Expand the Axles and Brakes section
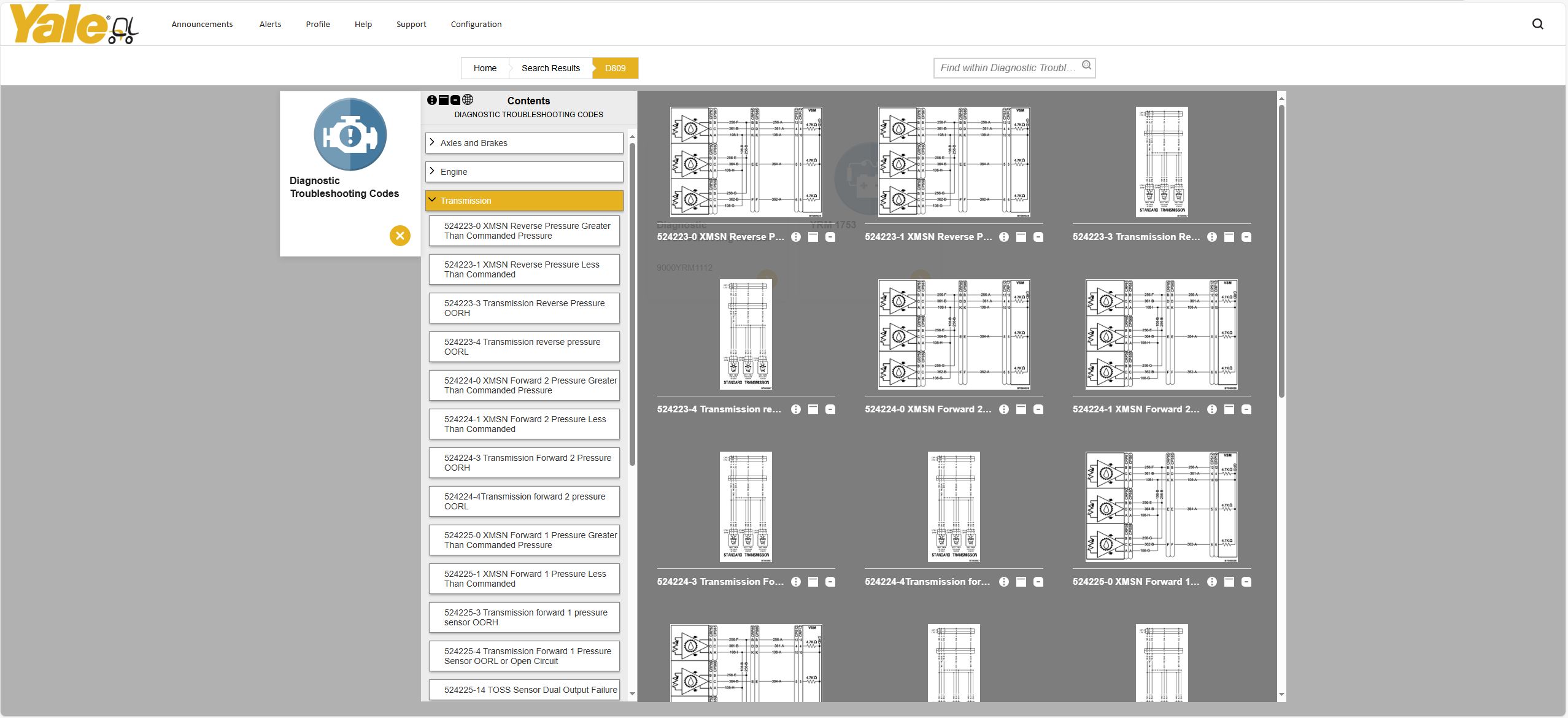 tap(524, 143)
